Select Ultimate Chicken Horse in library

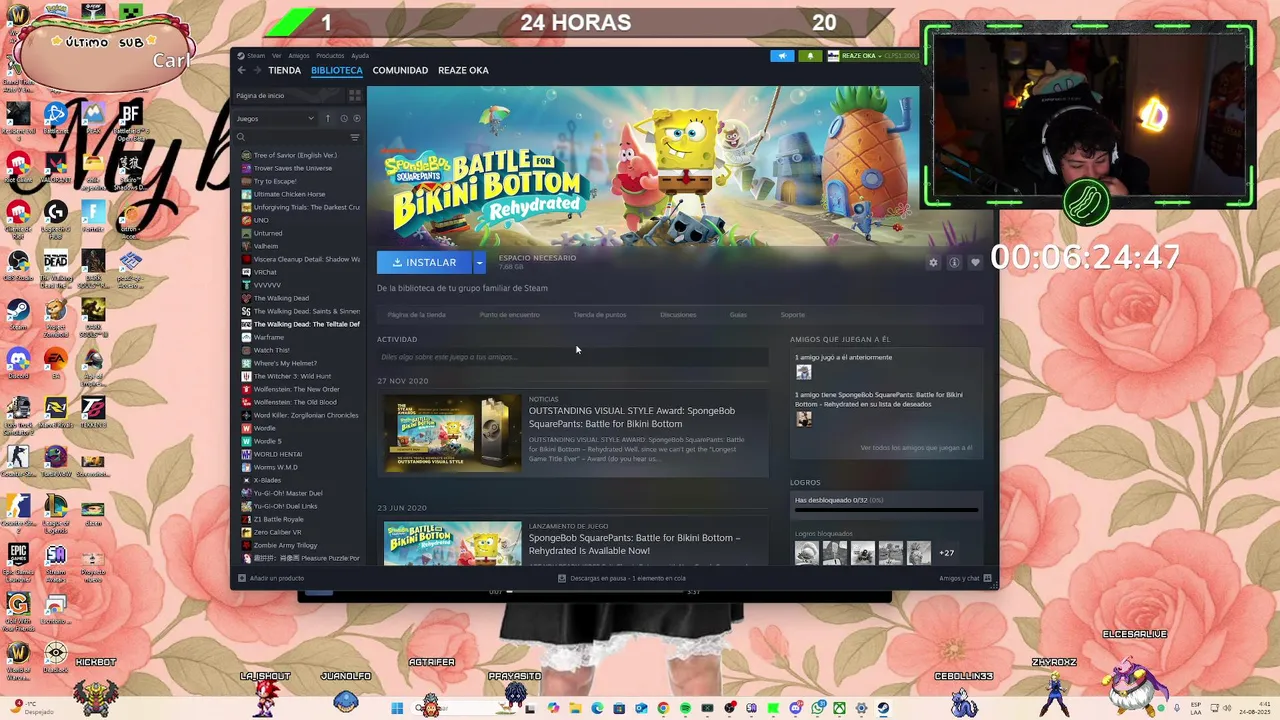coord(289,194)
